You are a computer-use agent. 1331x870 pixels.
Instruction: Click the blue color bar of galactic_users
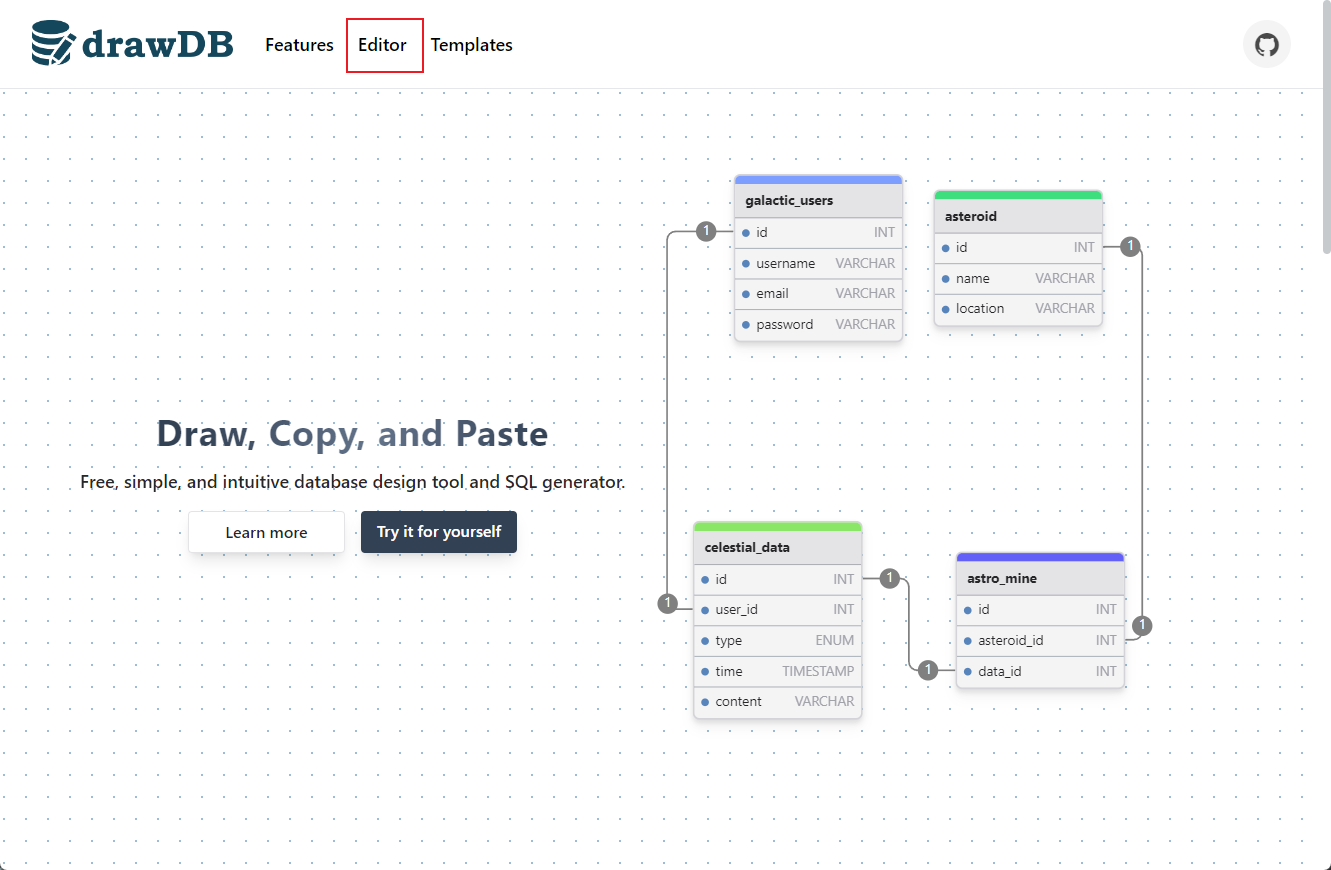point(818,180)
